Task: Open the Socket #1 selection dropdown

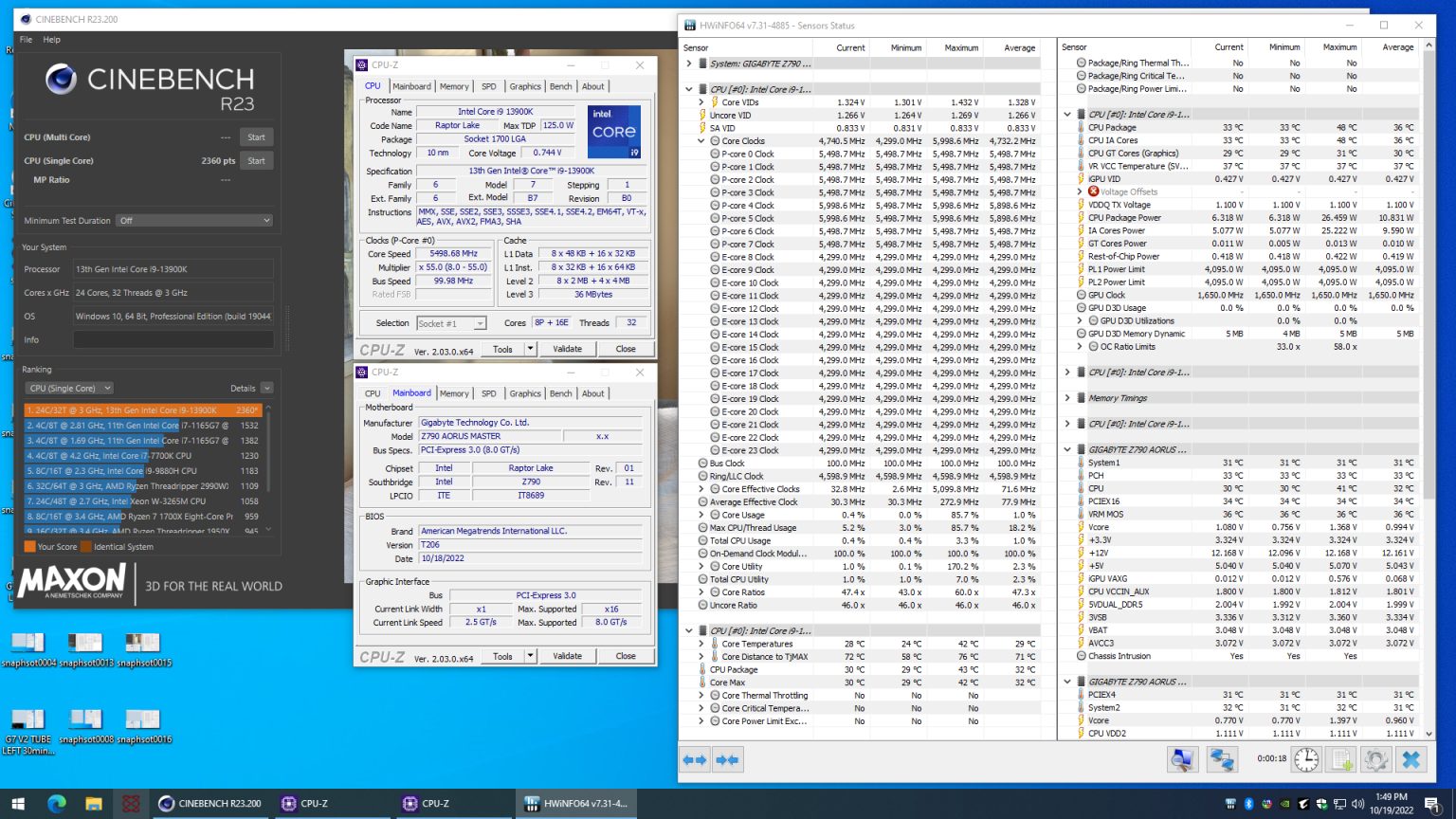Action: pyautogui.click(x=480, y=323)
